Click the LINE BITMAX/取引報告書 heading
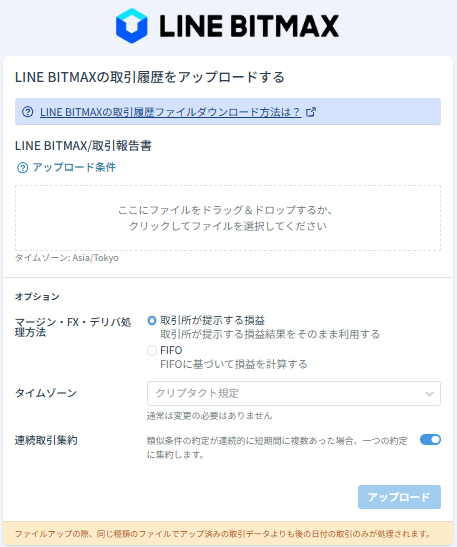Screen dimensions: 457x547 point(83,146)
